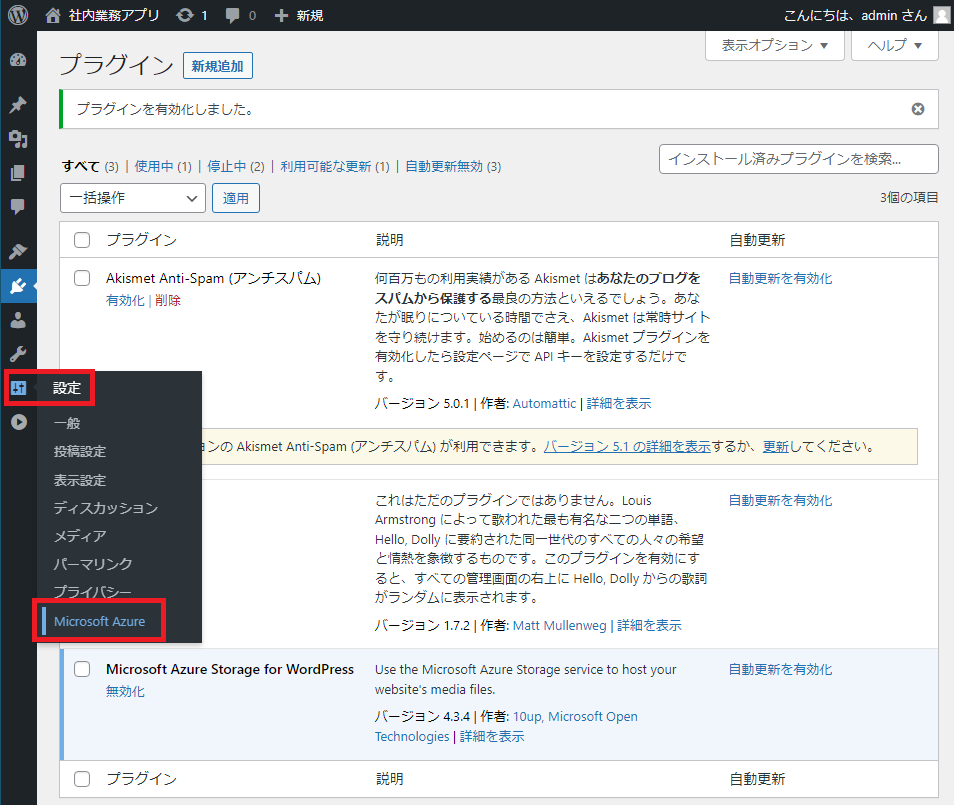
Task: Select the Akismet Anti-Spam plugin checkbox
Action: pyautogui.click(x=82, y=278)
